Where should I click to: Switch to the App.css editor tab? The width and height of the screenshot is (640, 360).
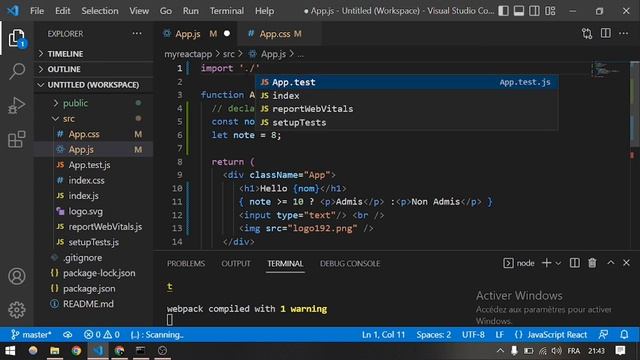(280, 34)
